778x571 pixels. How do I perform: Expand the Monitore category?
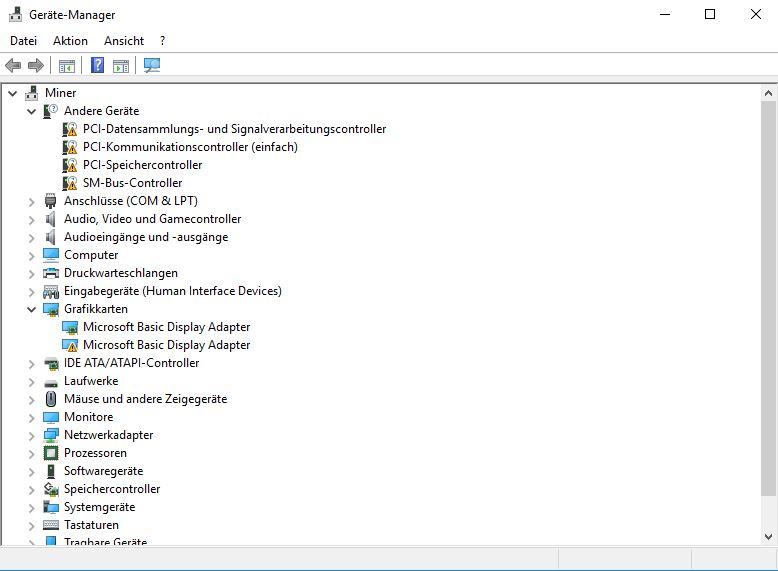[32, 418]
